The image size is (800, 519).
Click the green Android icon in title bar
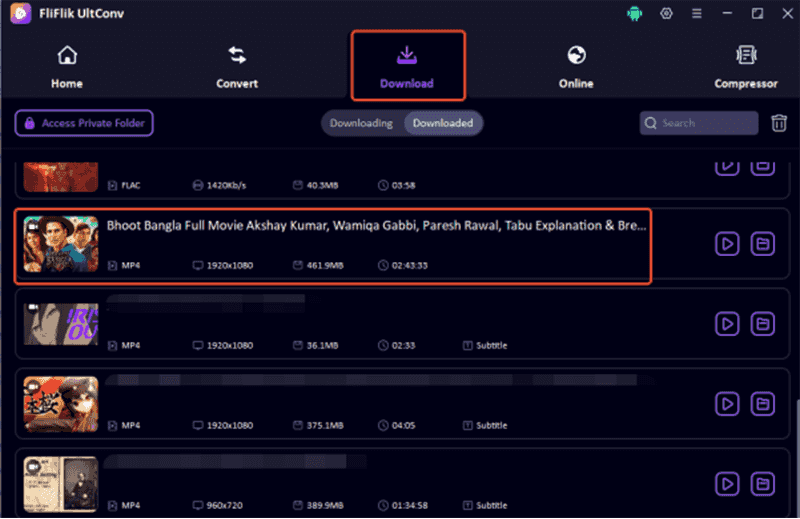click(634, 13)
